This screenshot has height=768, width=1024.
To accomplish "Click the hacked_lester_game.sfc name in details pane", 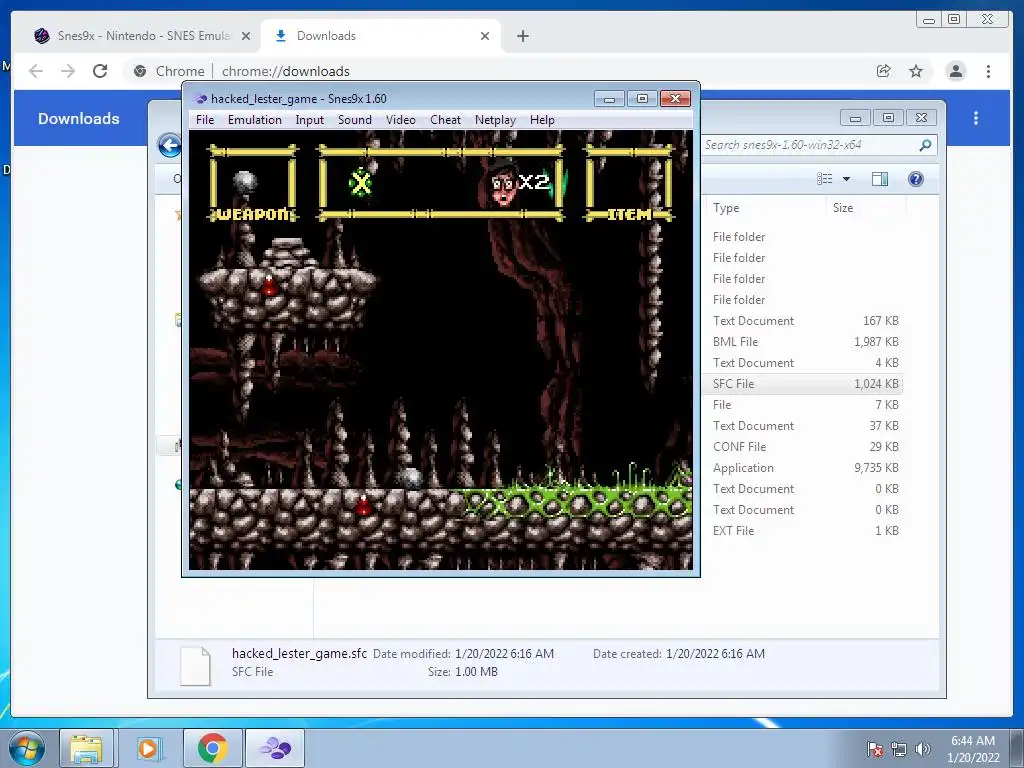I will pyautogui.click(x=299, y=653).
